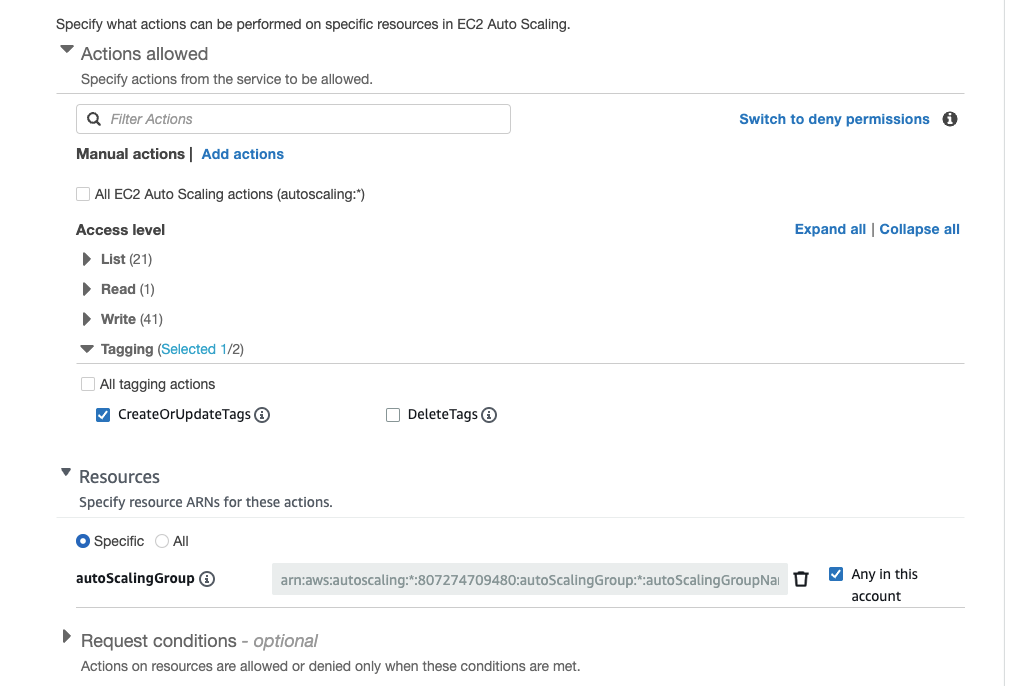
Task: Click the info icon next to CreateOrUpdateTags
Action: click(x=262, y=415)
